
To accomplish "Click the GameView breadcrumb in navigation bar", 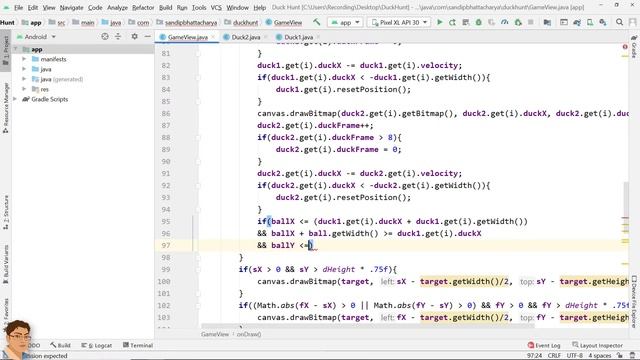I will 284,22.
